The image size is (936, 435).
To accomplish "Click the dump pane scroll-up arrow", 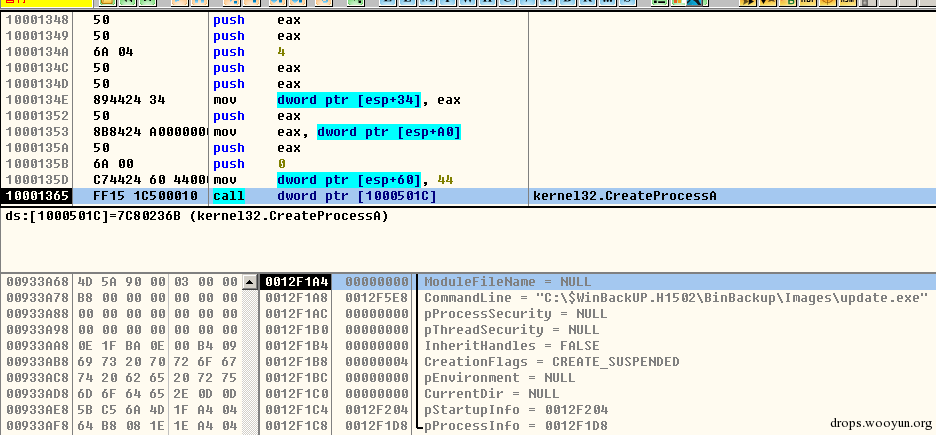I will [x=250, y=282].
